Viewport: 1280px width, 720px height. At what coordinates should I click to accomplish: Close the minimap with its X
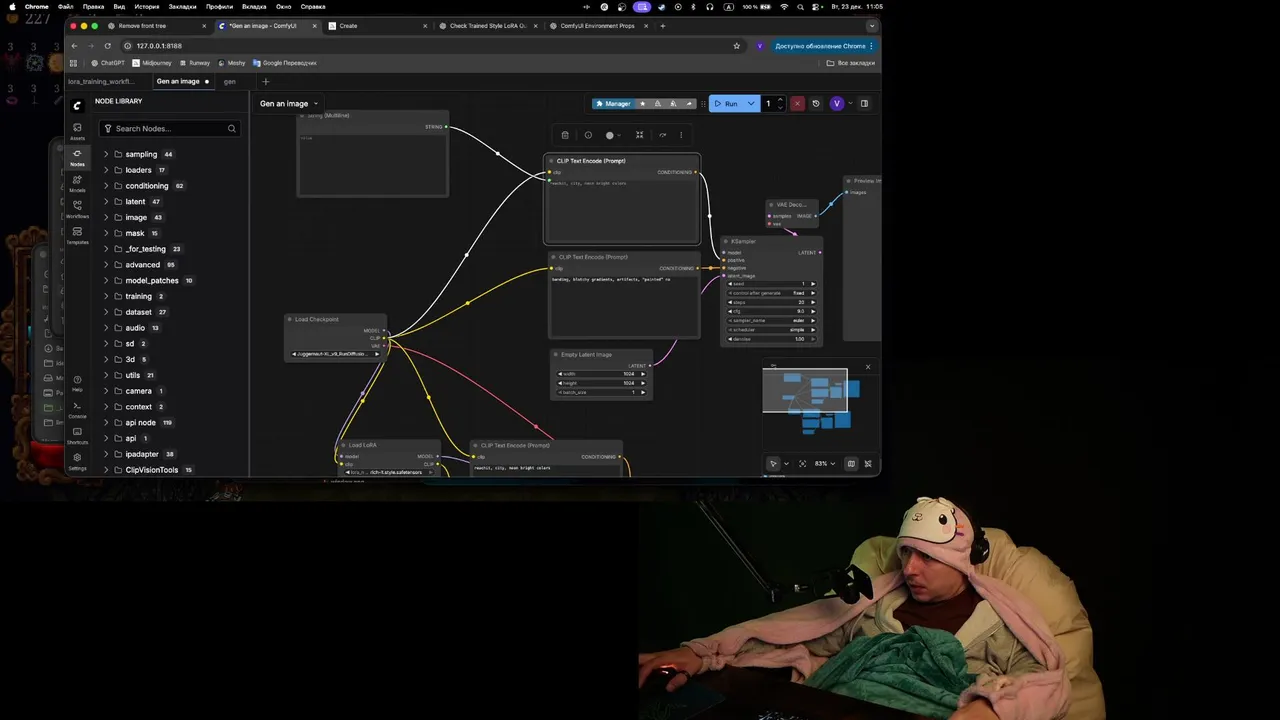tap(867, 367)
